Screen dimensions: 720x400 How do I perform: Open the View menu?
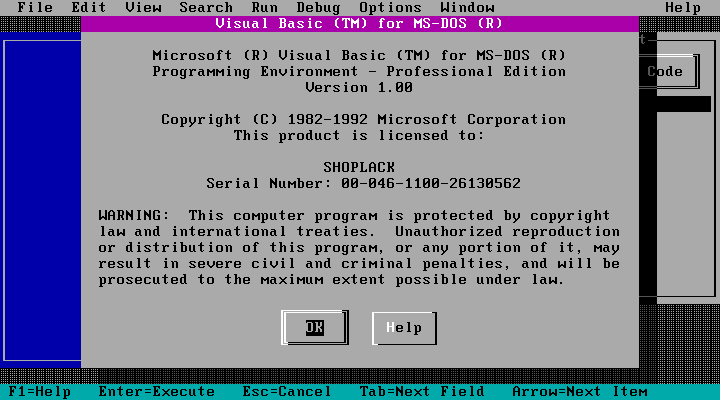click(143, 7)
